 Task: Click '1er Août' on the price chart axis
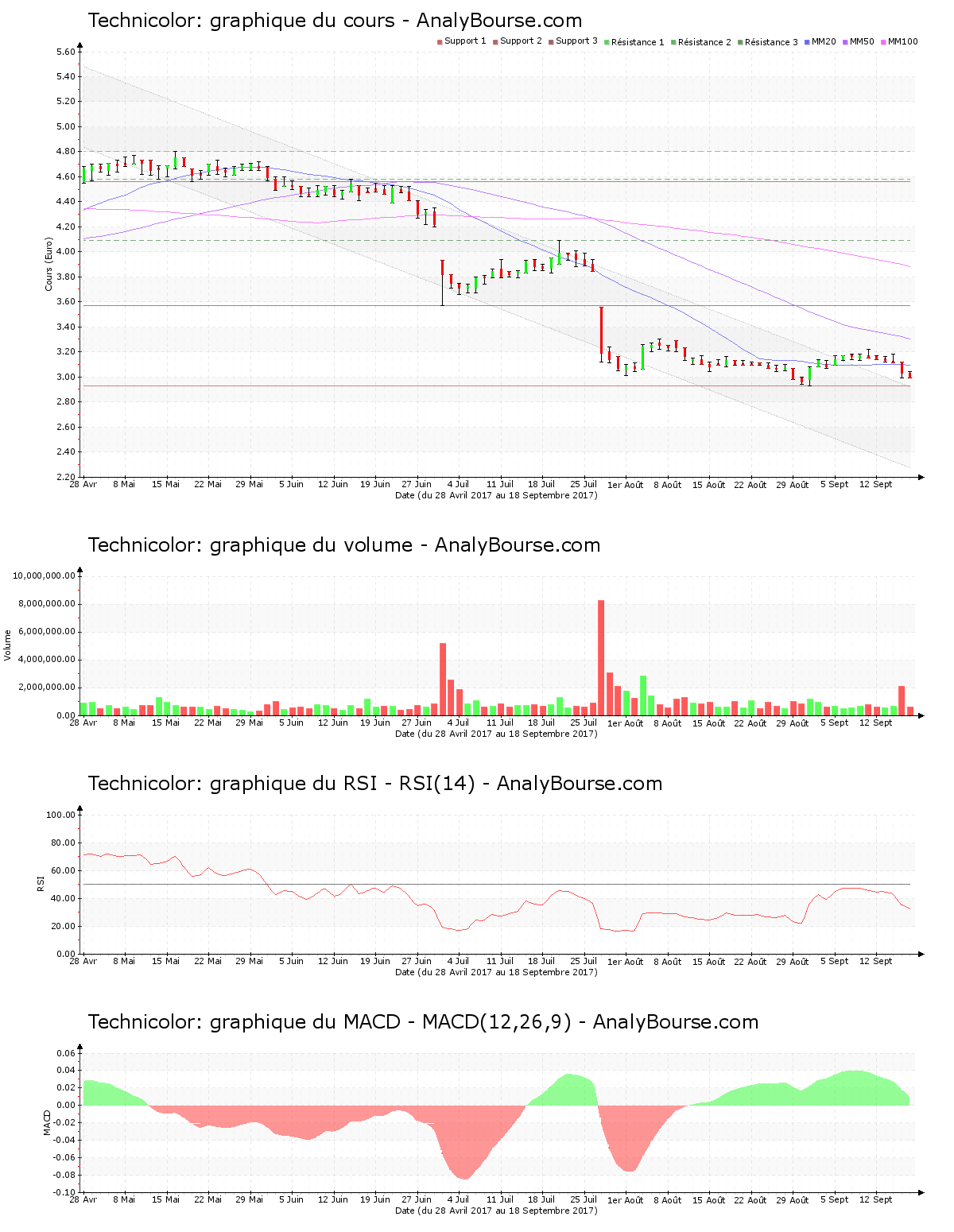coord(626,485)
